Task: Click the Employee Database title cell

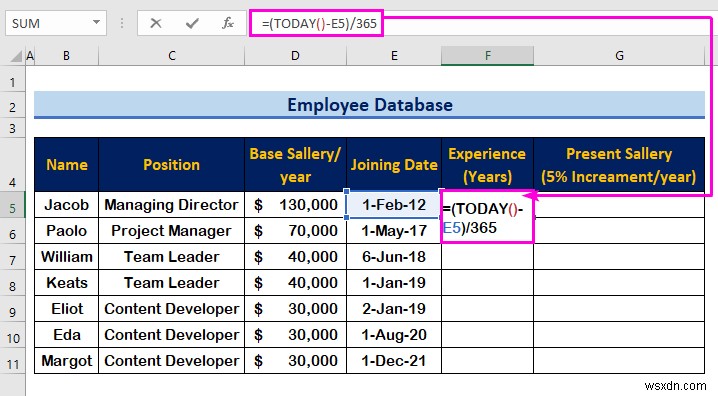Action: click(x=370, y=105)
